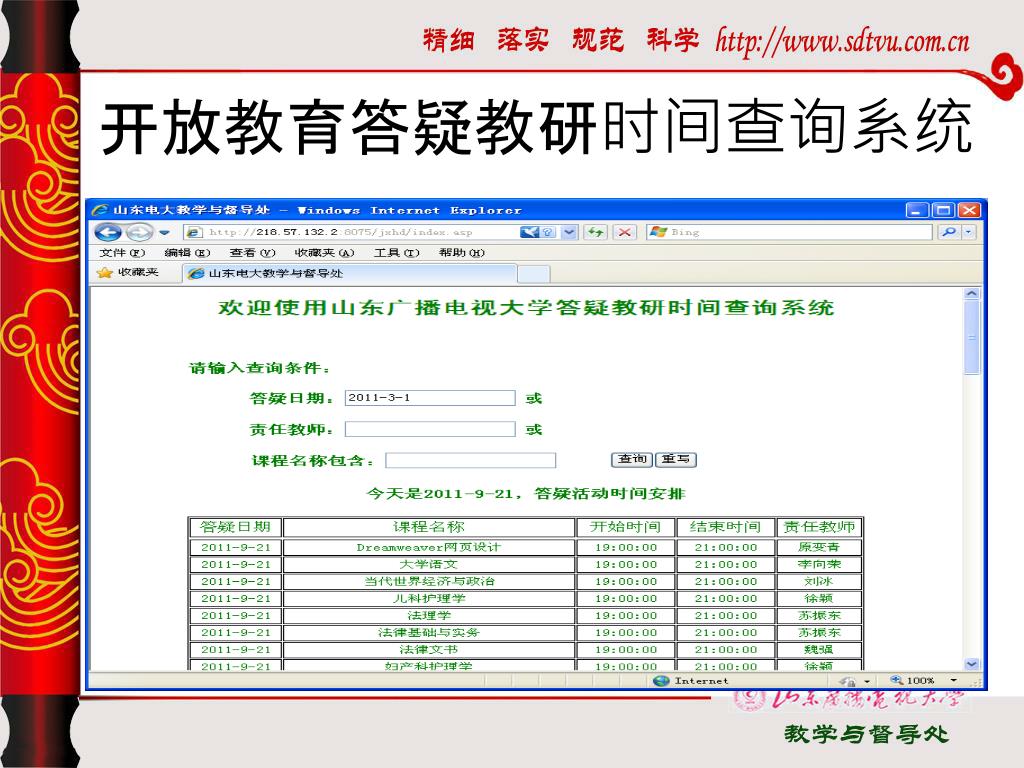The width and height of the screenshot is (1024, 768).
Task: Click the 大学语文 course cell
Action: 428,564
